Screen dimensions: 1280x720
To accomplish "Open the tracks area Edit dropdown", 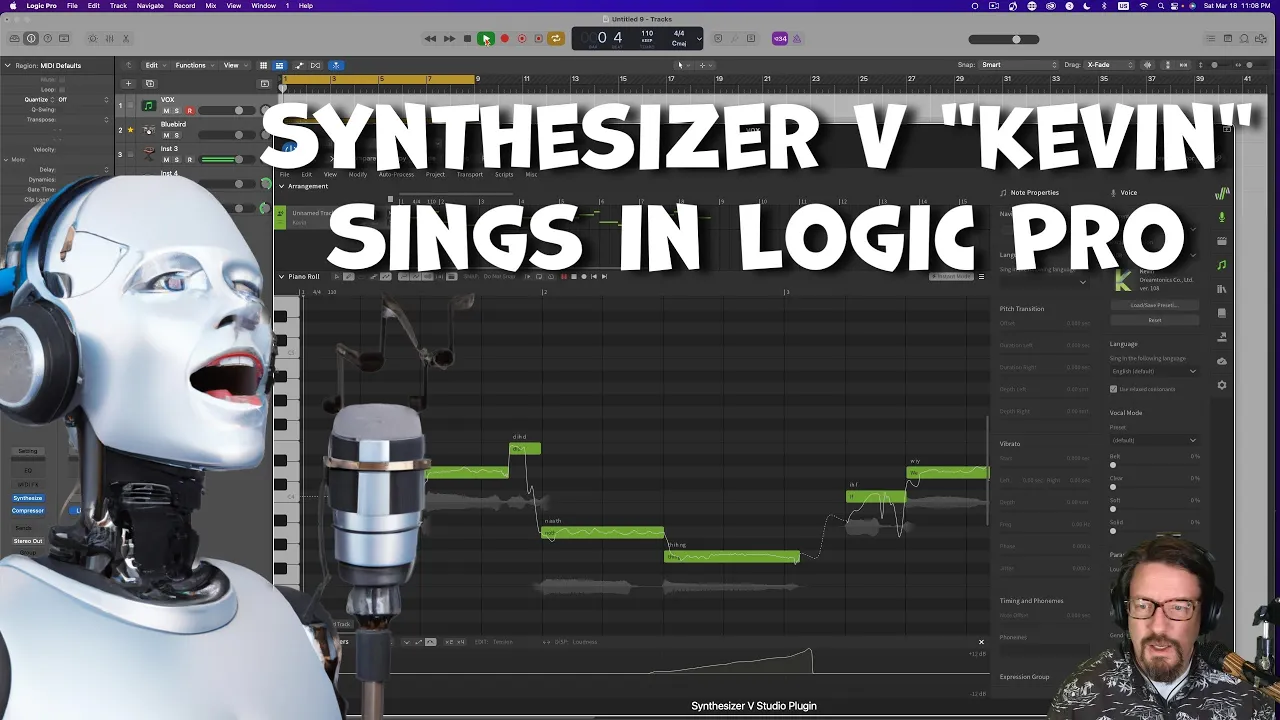I will (x=154, y=65).
